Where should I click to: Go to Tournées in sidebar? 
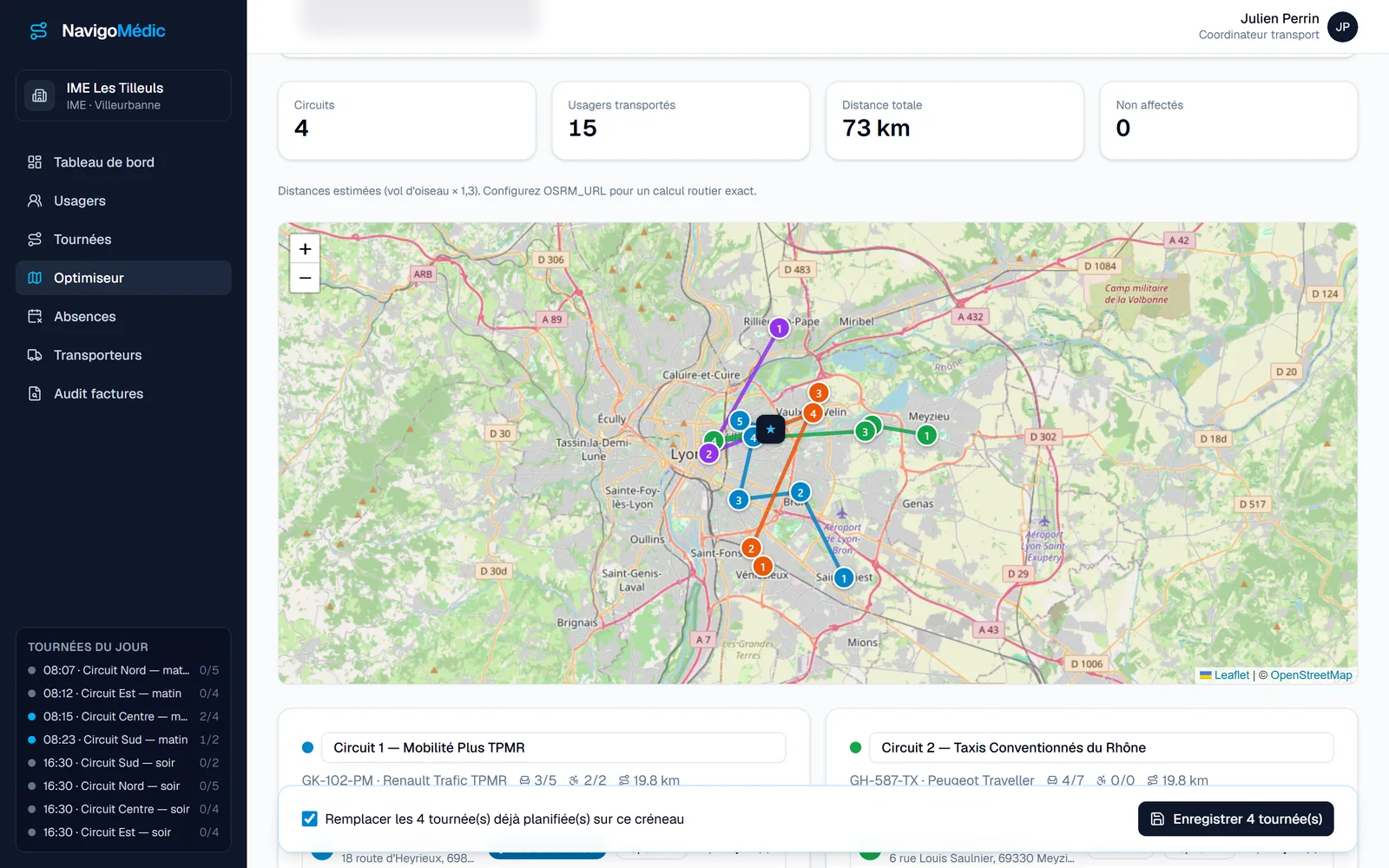(x=123, y=240)
